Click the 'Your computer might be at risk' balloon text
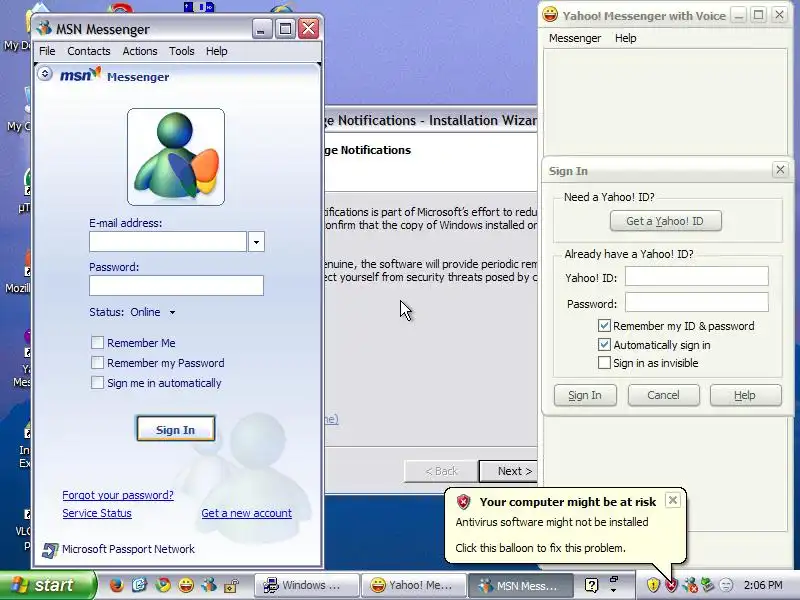 click(567, 502)
